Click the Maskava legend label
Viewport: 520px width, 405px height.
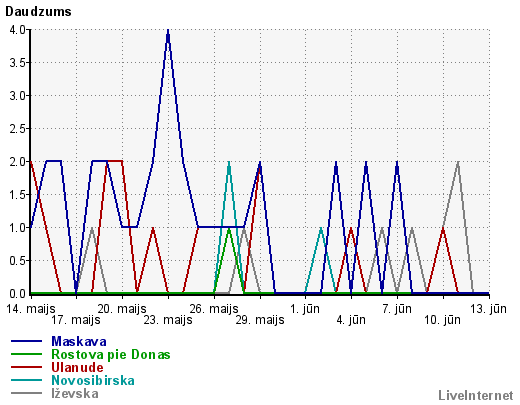79,341
